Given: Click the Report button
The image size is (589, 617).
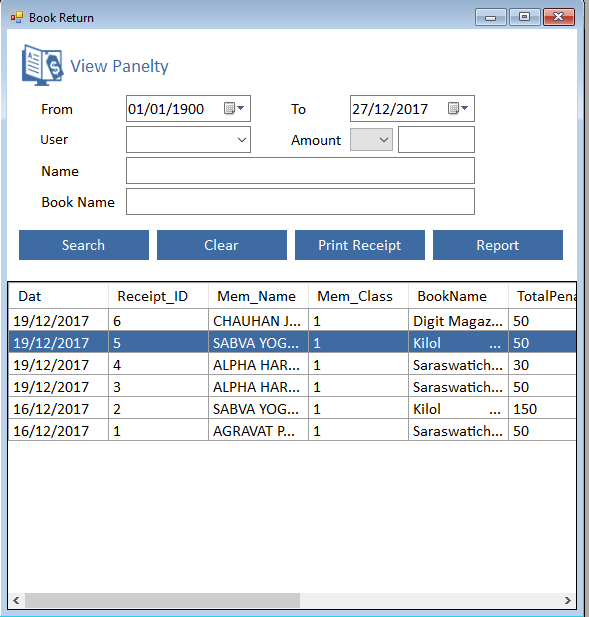Looking at the screenshot, I should pyautogui.click(x=498, y=245).
